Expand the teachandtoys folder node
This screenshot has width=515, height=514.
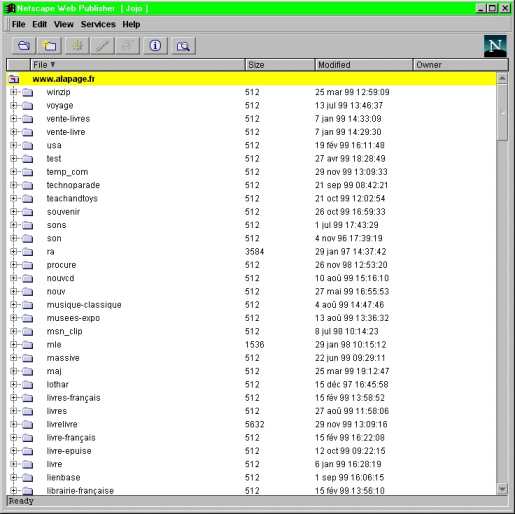point(14,198)
